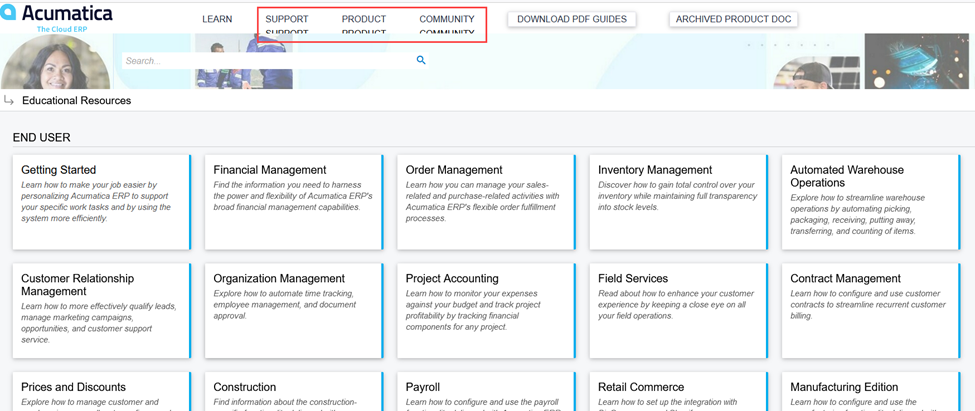This screenshot has height=411, width=975.
Task: Open the Construction card
Action: tap(294, 392)
